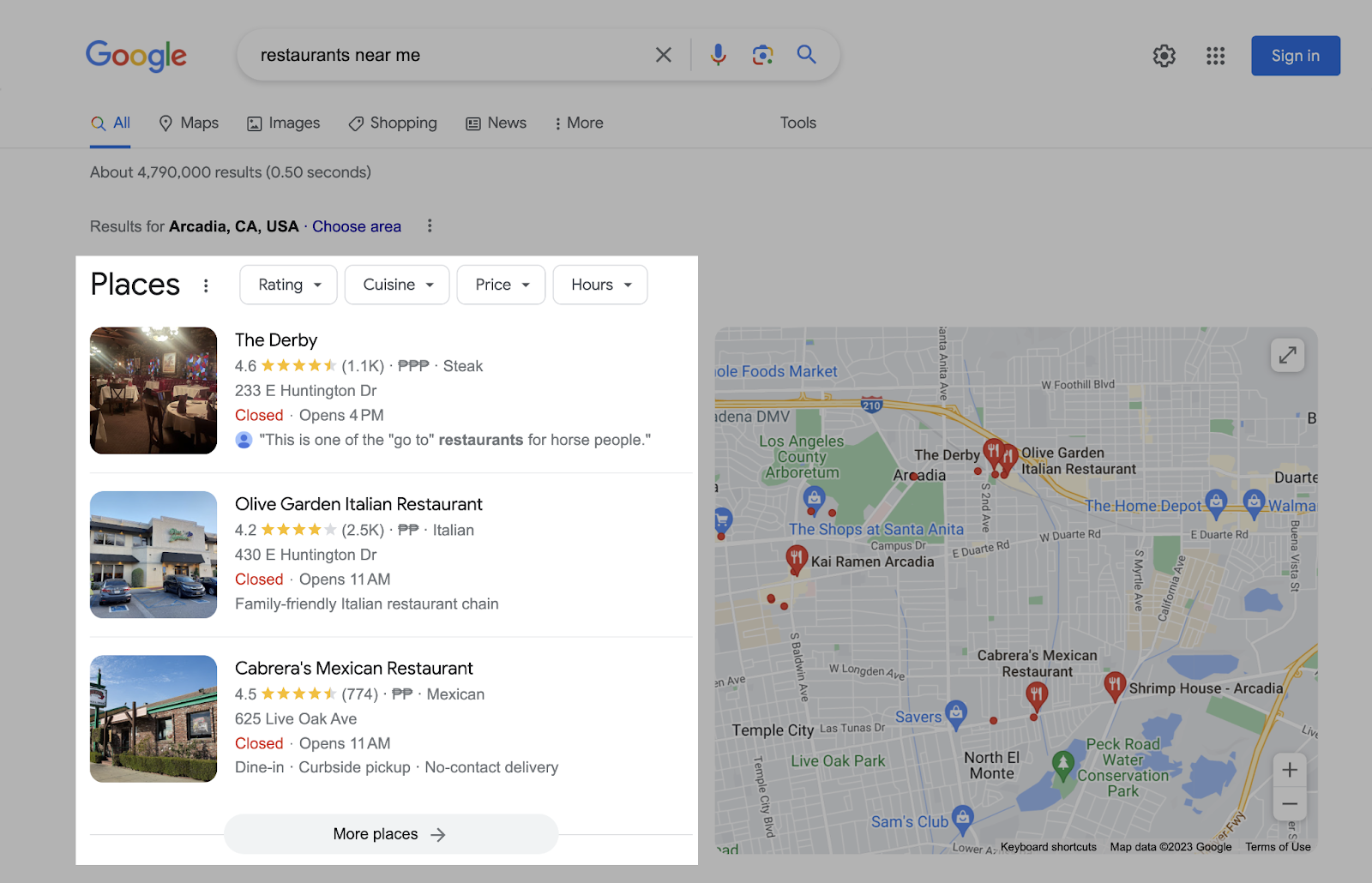Open the Rating filter dropdown
The width and height of the screenshot is (1372, 883).
pyautogui.click(x=288, y=284)
